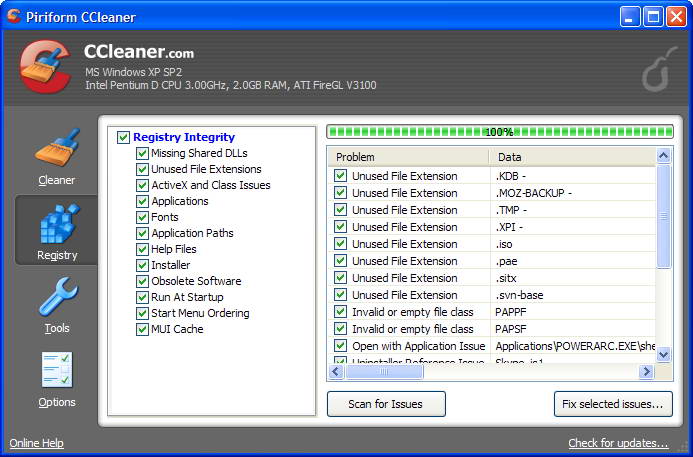Open the Online Help link
The height and width of the screenshot is (457, 693).
pos(37,443)
